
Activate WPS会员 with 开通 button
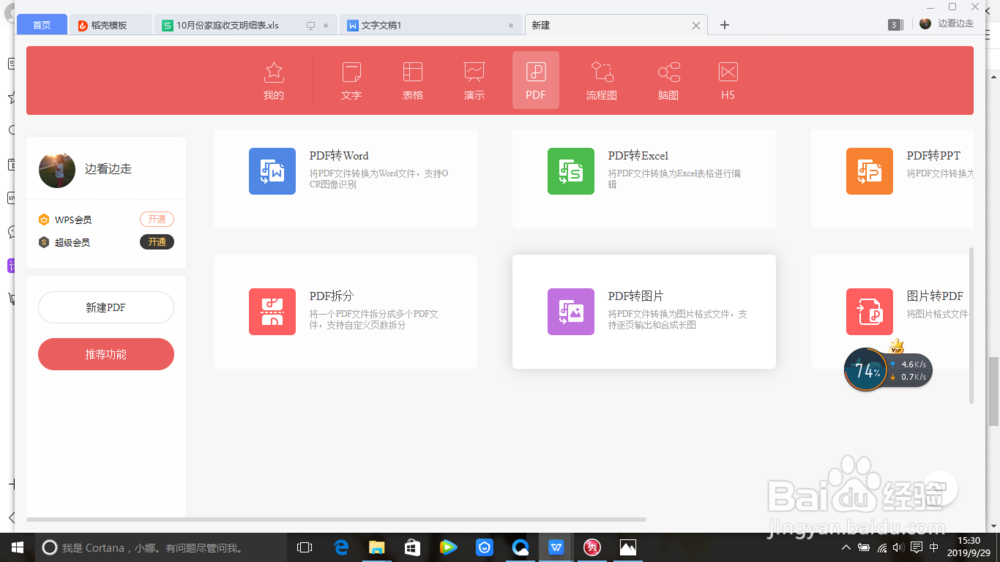[x=157, y=219]
